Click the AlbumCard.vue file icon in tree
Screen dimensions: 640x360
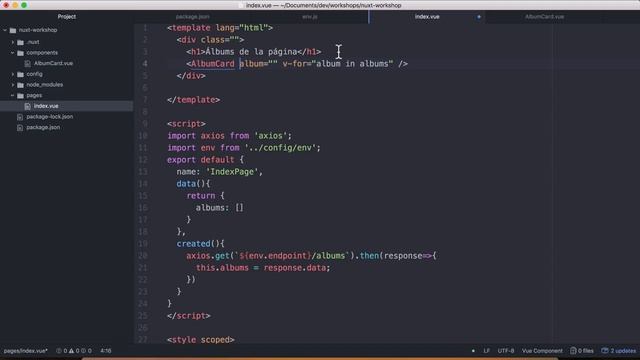tap(28, 63)
